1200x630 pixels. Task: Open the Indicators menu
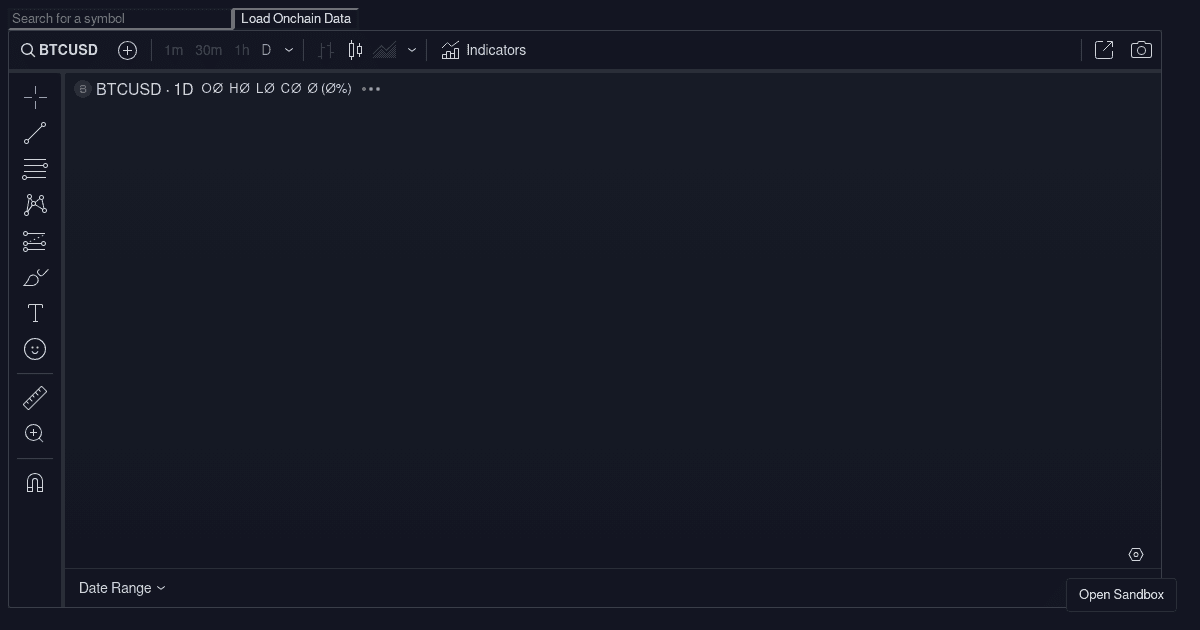483,50
